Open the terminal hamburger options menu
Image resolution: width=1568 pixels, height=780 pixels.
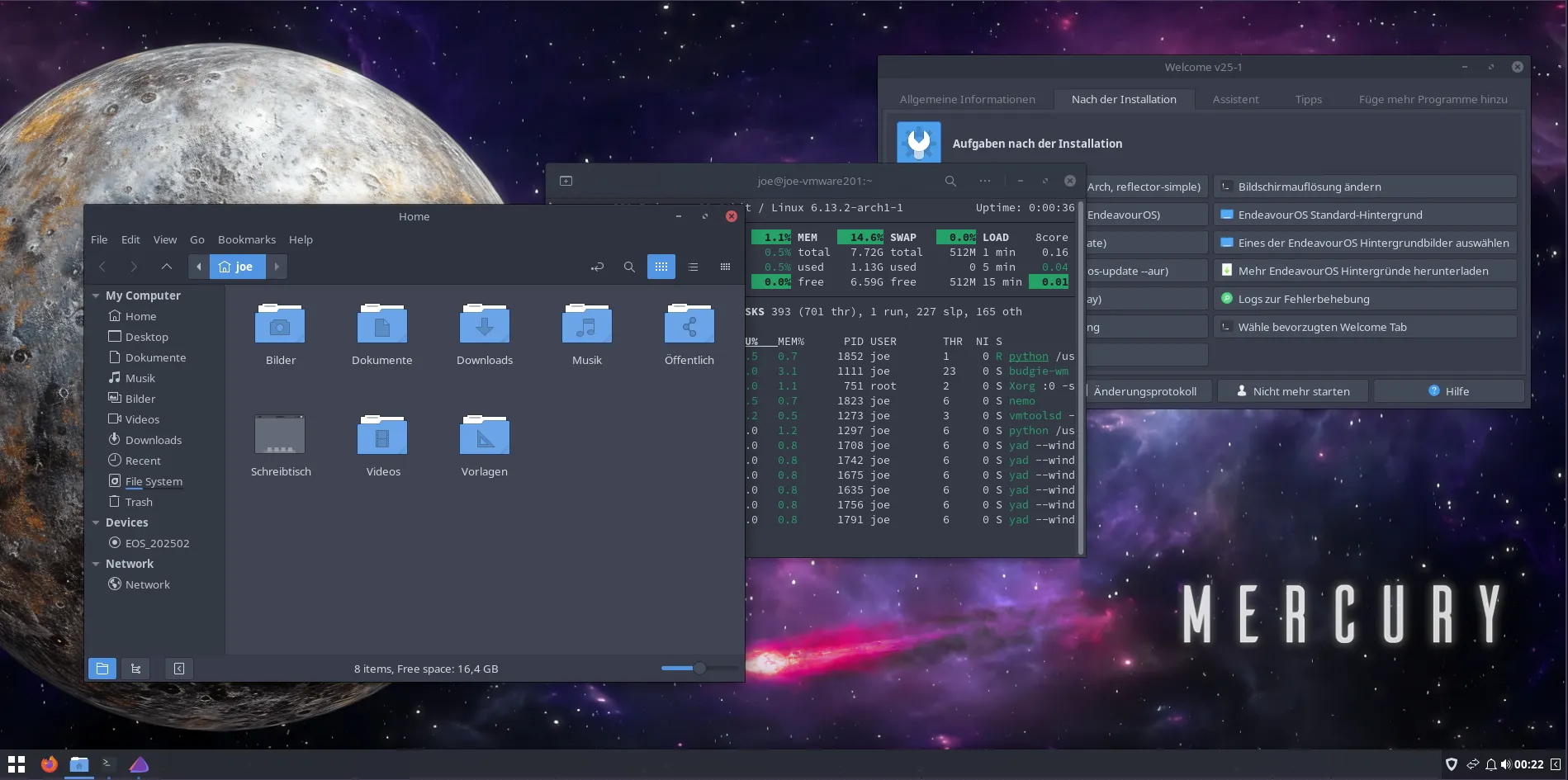point(985,181)
